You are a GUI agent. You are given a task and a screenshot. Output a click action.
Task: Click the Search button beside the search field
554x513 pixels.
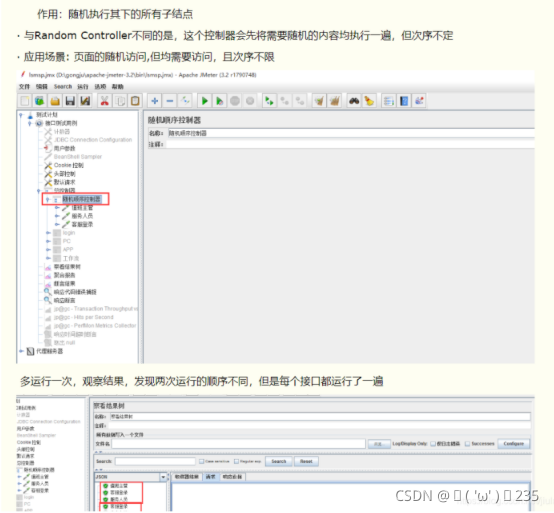click(279, 461)
